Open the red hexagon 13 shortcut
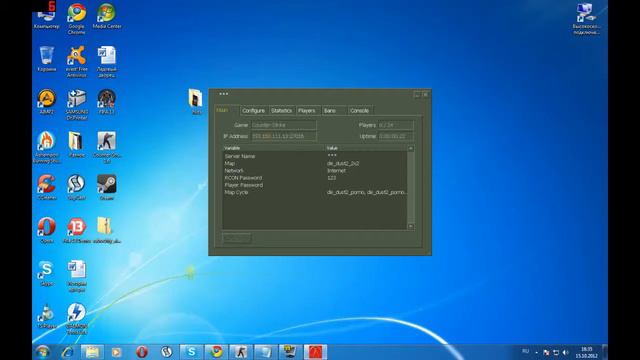This screenshot has width=640, height=360. pos(77,231)
